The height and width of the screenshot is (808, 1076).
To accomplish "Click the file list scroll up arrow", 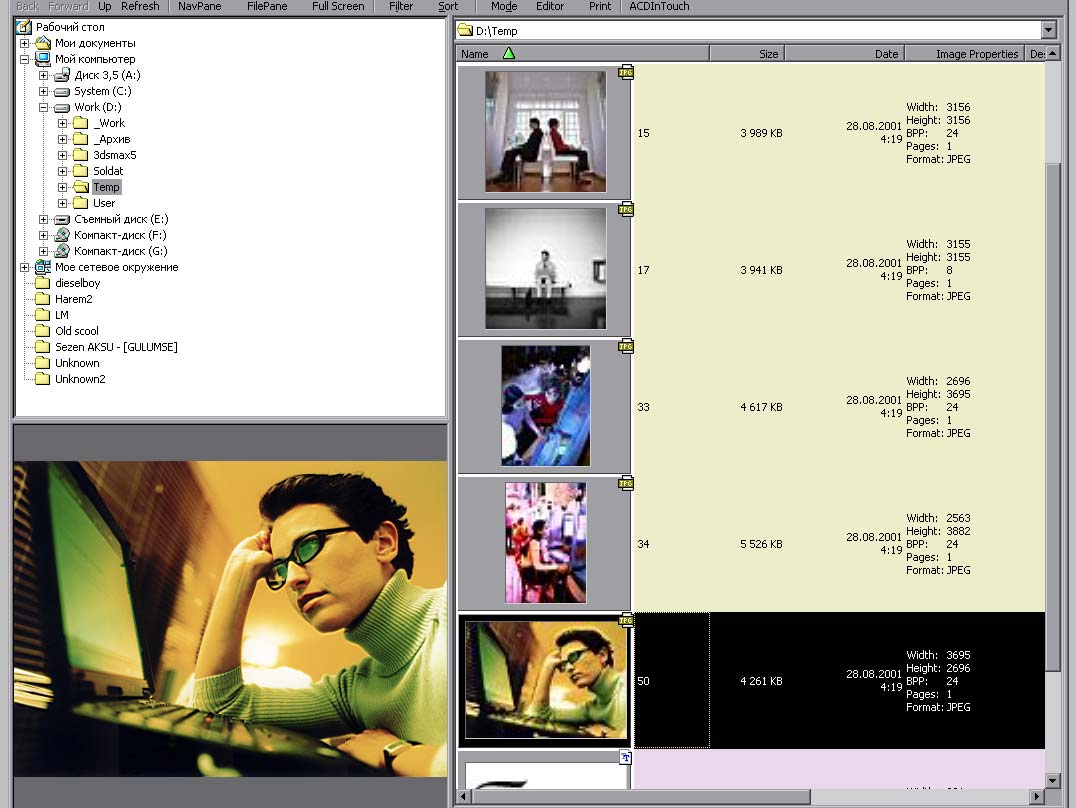I will point(1053,54).
